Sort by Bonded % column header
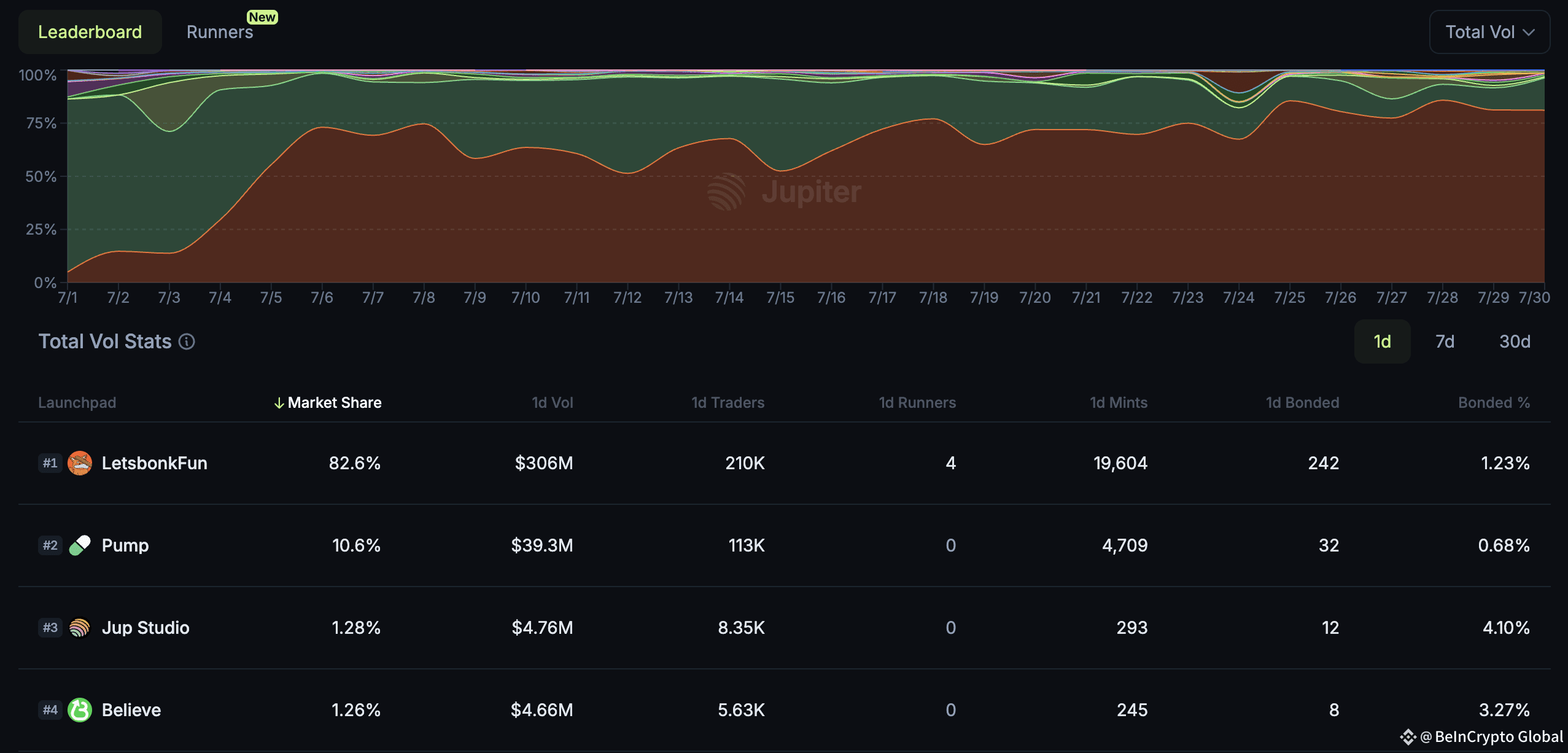Image resolution: width=1568 pixels, height=753 pixels. [1494, 403]
